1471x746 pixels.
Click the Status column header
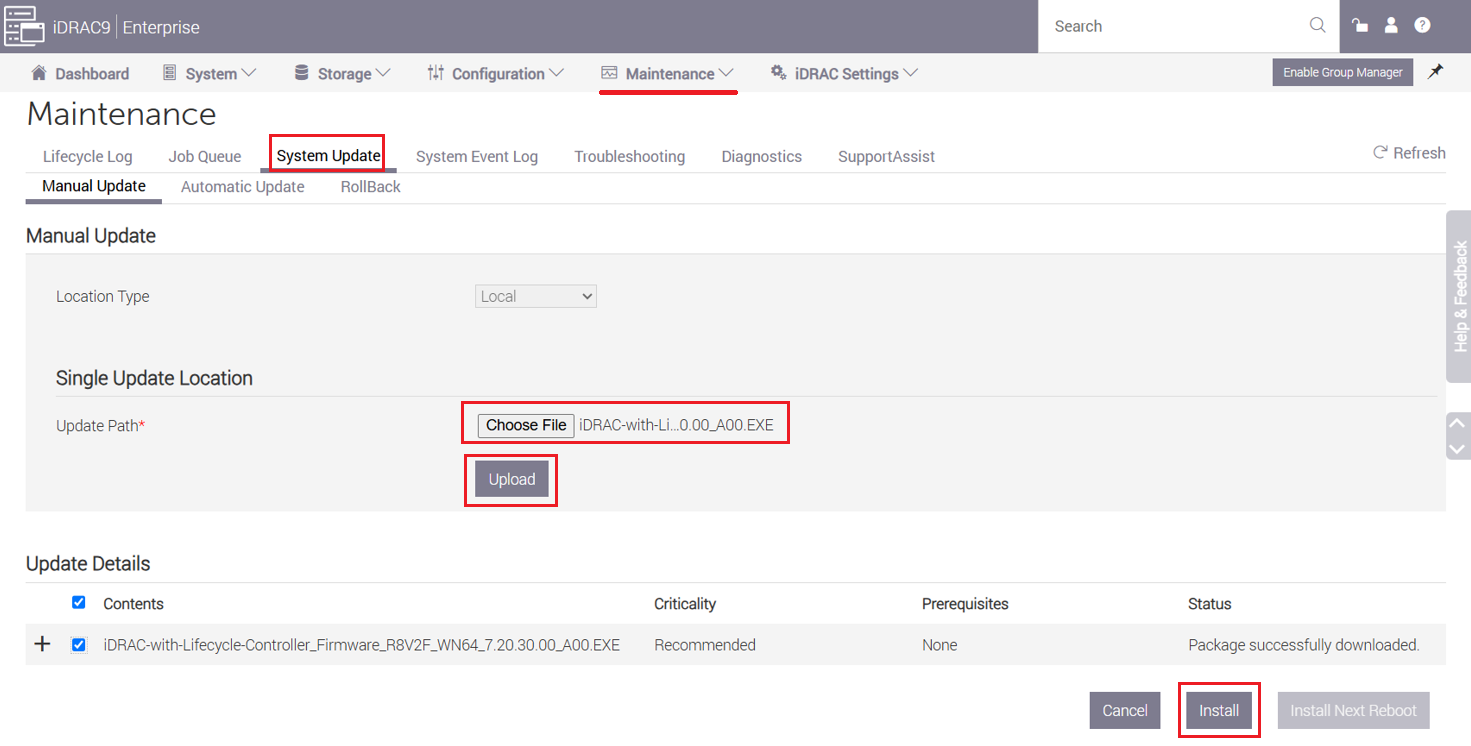pos(1210,604)
